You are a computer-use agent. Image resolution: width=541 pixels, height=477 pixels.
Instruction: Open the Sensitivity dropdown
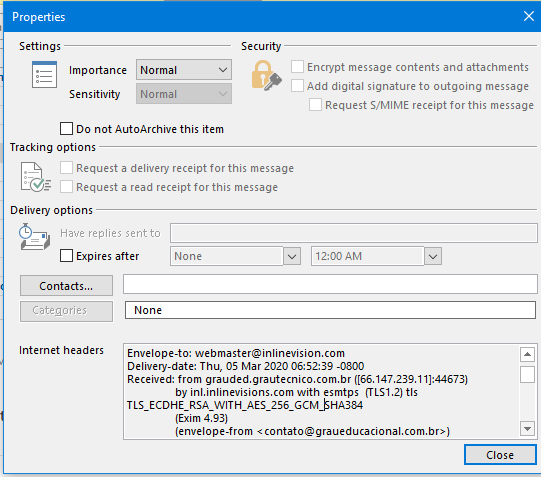click(184, 94)
